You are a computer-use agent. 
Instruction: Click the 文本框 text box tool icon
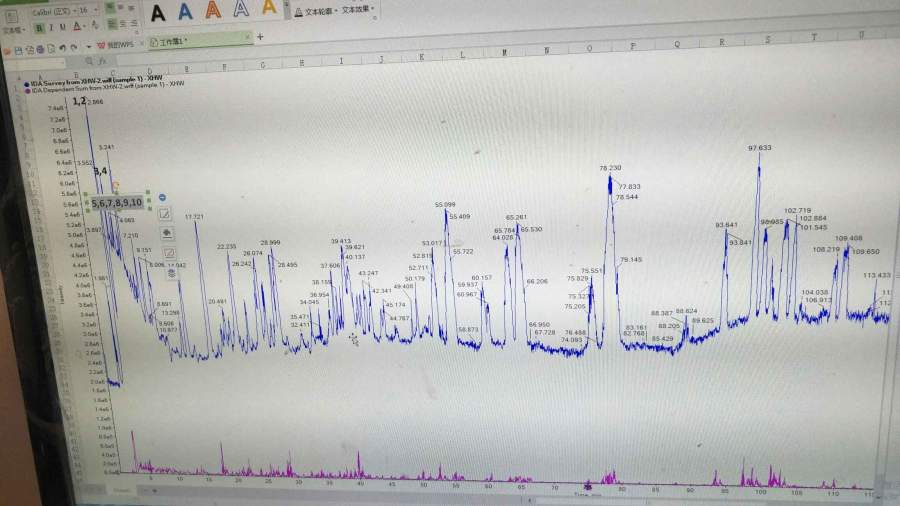(x=12, y=17)
